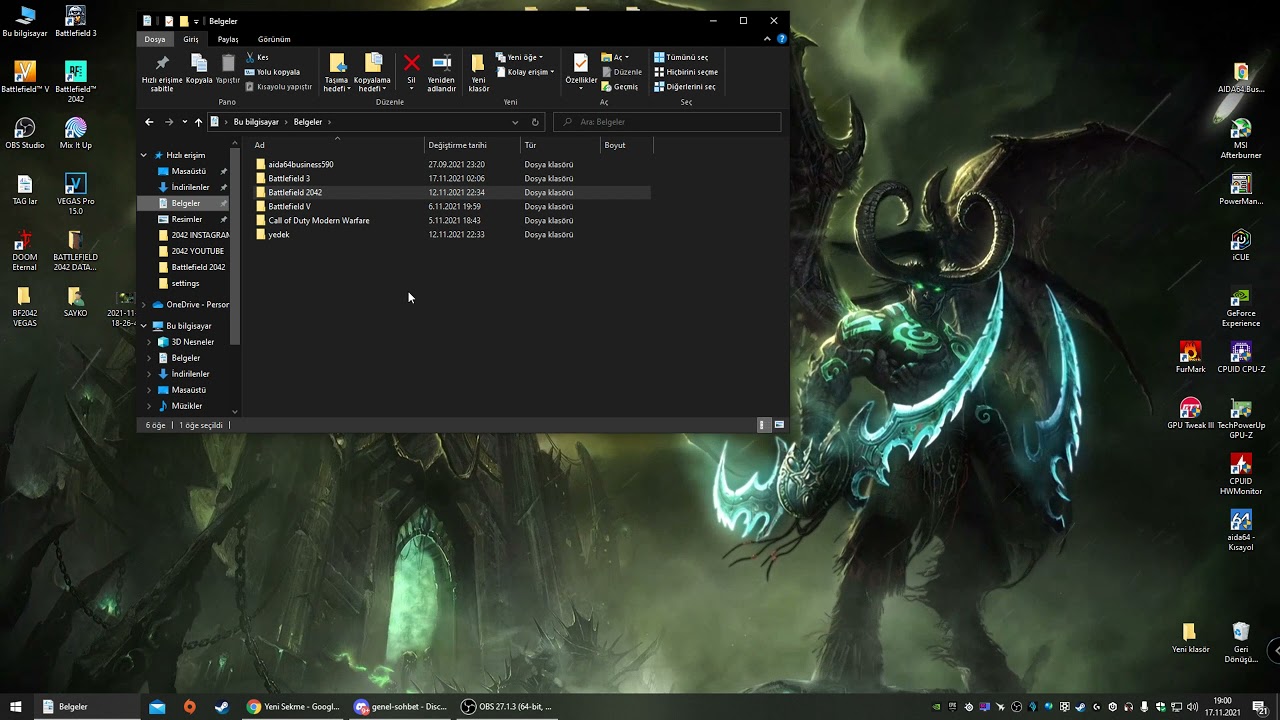Click Tümünü seç to select all
The width and height of the screenshot is (1280, 720).
click(681, 58)
